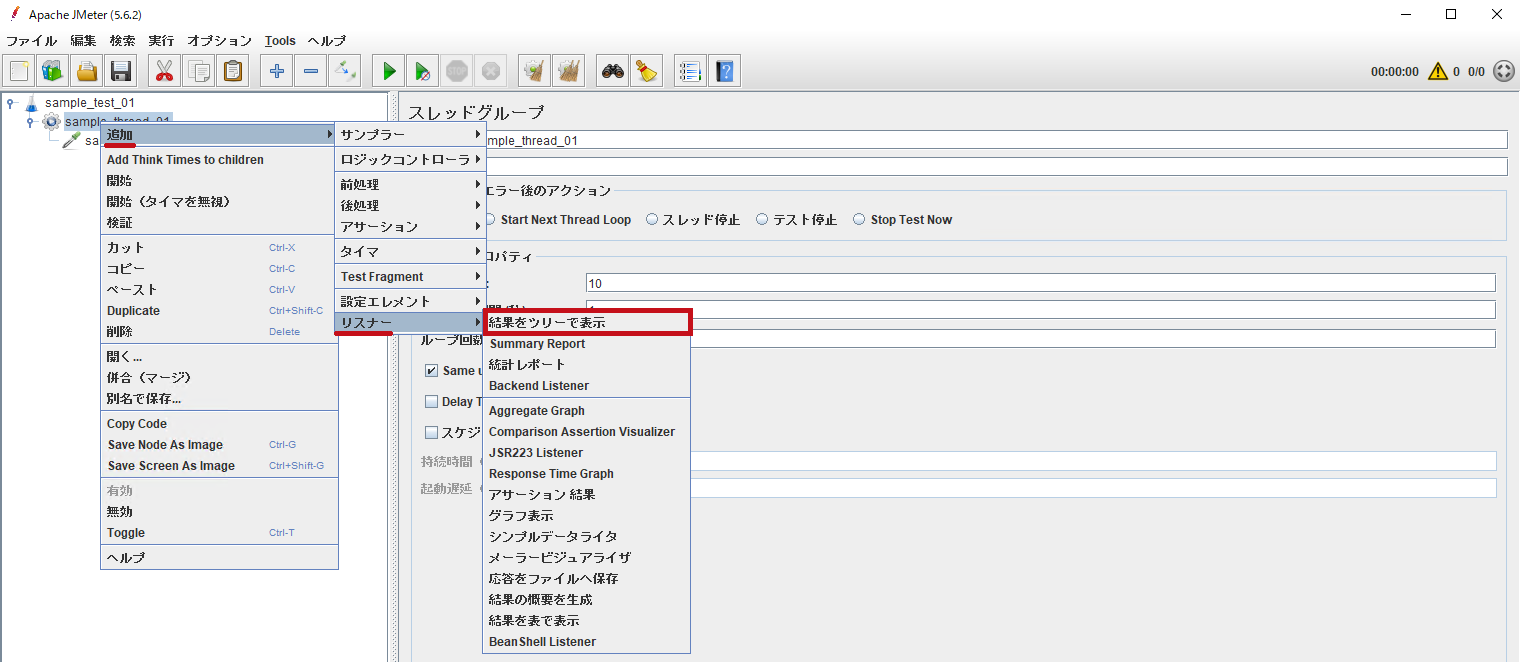The image size is (1520, 662).
Task: Expand the サンプラー submenu
Action: pyautogui.click(x=410, y=134)
